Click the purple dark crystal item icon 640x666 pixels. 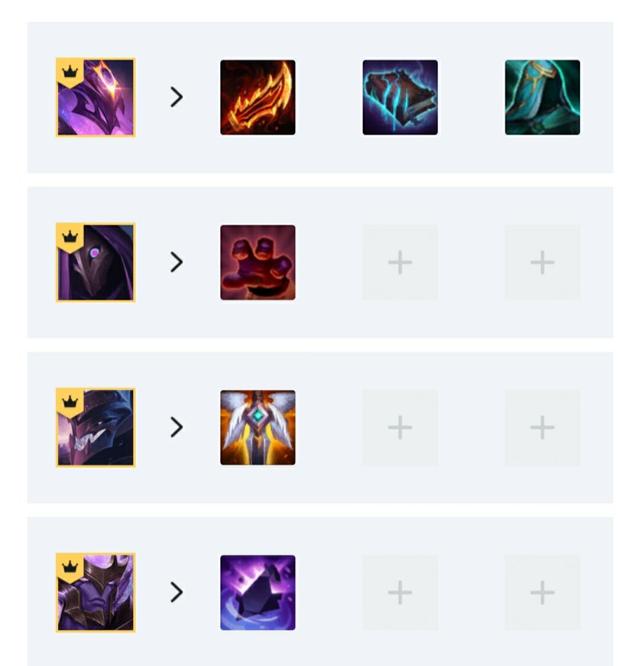point(258,593)
